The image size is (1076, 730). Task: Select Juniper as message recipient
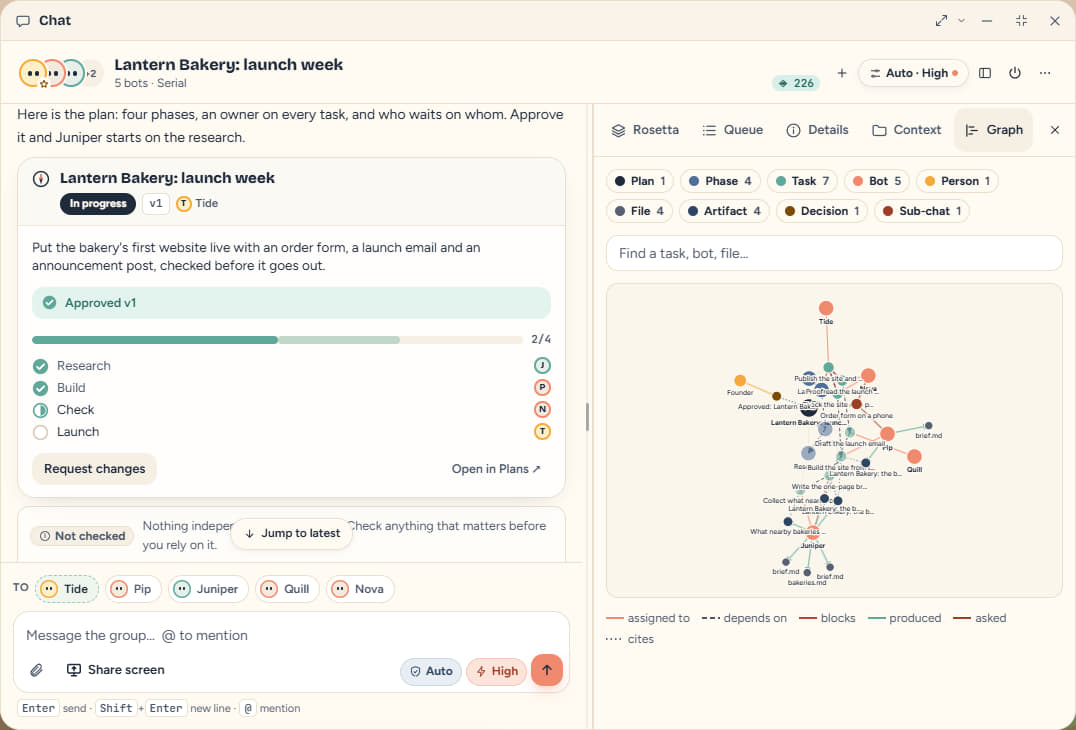[208, 589]
